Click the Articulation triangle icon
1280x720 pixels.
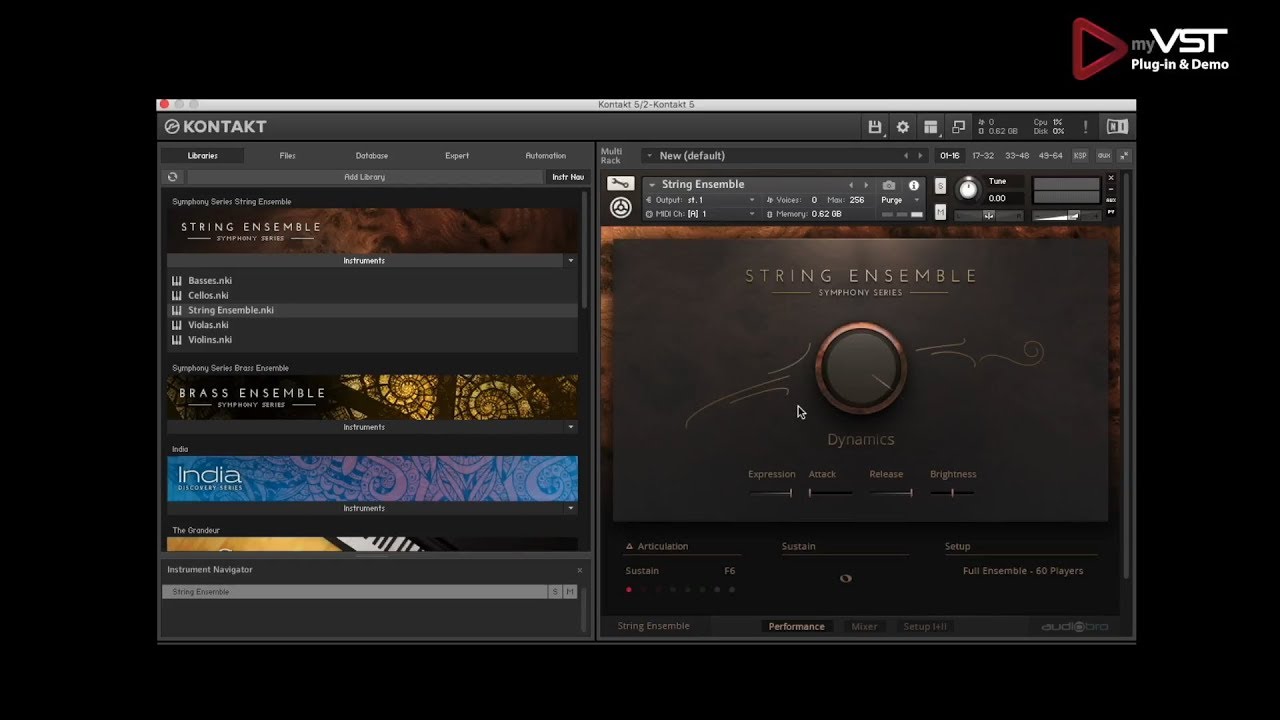629,546
